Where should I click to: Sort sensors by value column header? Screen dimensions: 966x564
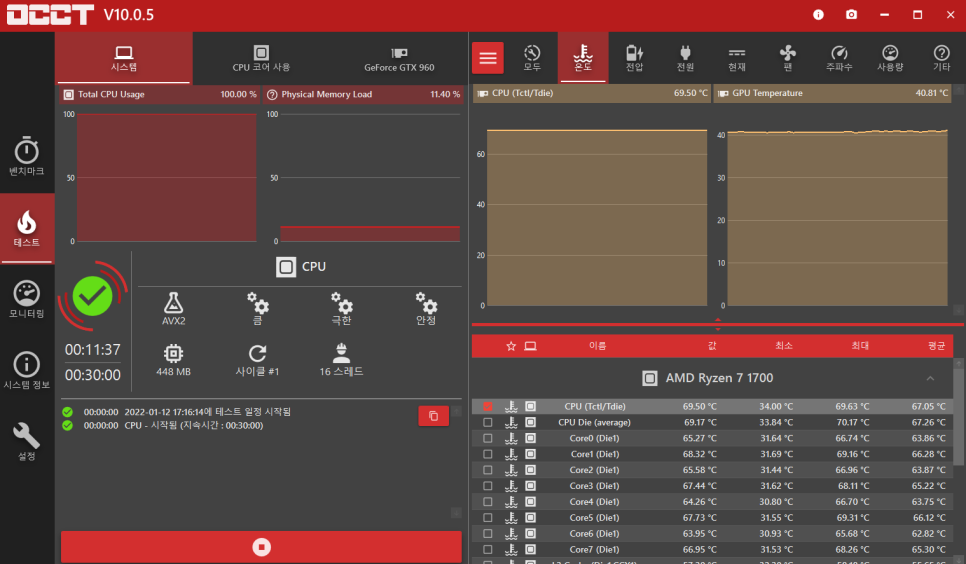pyautogui.click(x=712, y=346)
